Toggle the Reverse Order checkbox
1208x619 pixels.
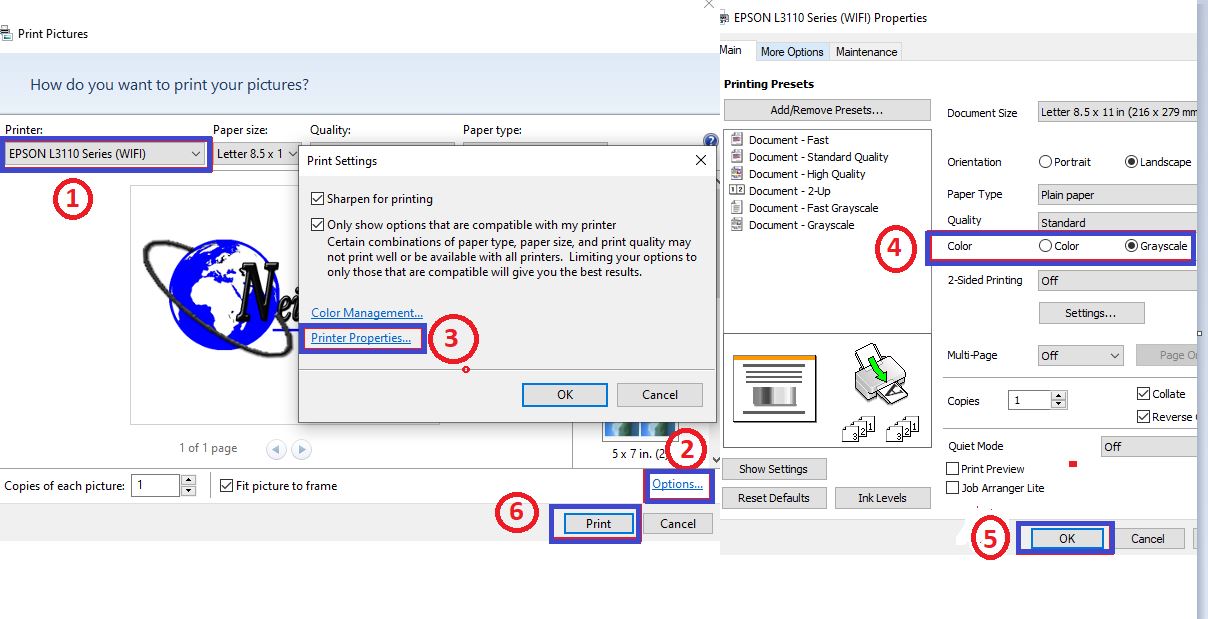[x=1144, y=417]
